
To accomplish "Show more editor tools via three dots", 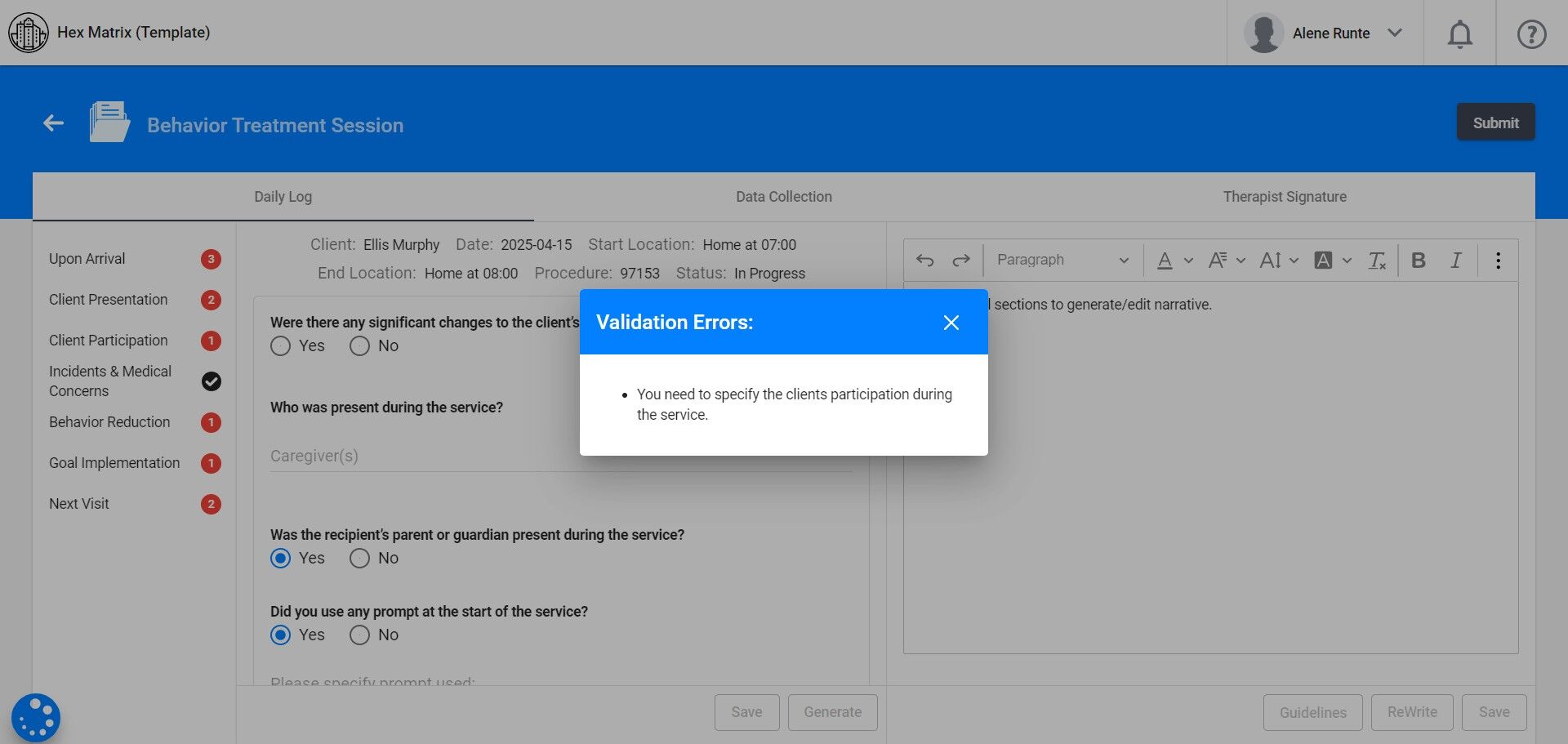I will pos(1498,260).
